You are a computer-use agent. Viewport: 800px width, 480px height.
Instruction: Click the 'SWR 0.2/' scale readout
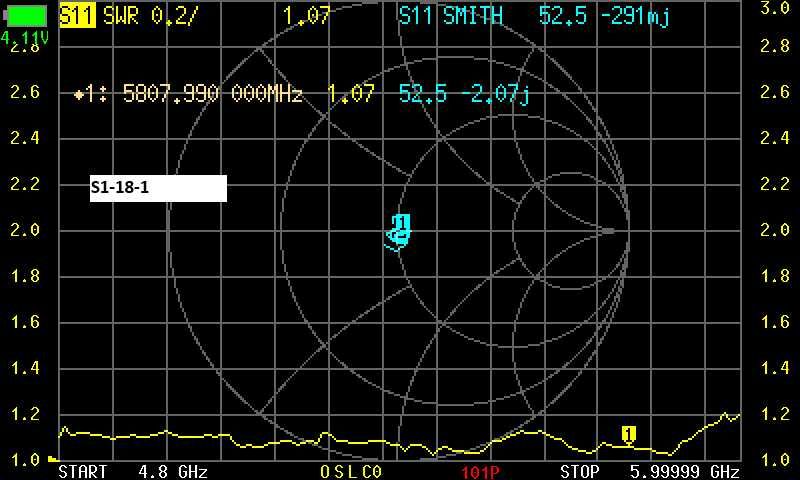coord(150,16)
